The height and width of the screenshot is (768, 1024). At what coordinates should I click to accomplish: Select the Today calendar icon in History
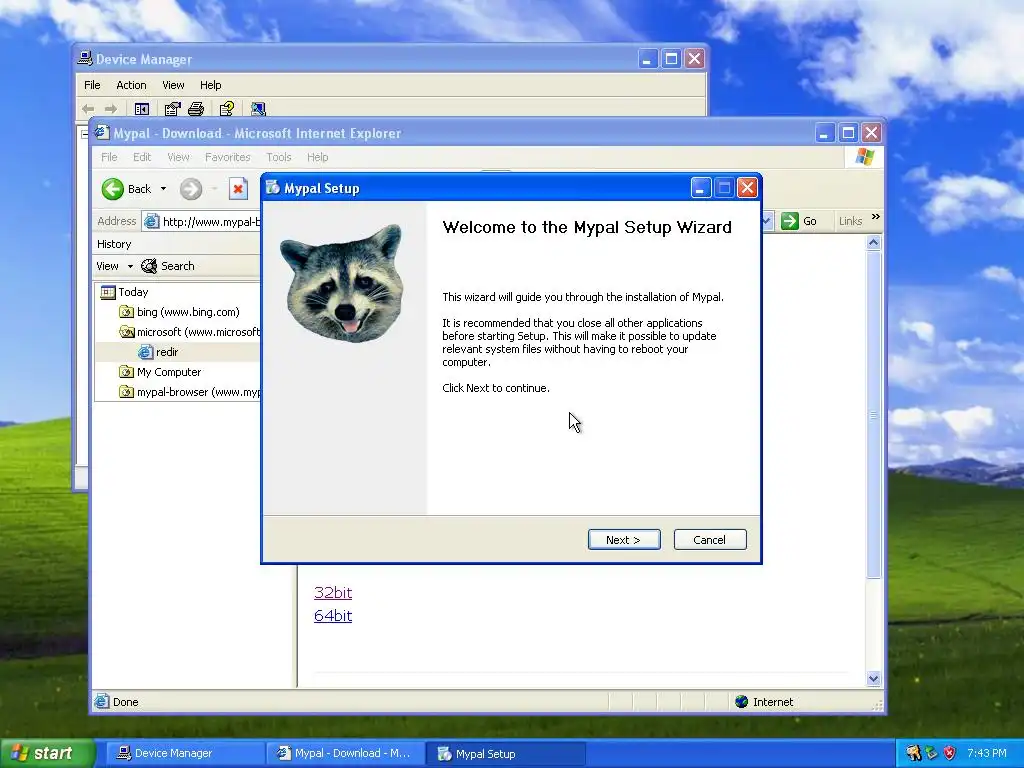click(x=108, y=292)
